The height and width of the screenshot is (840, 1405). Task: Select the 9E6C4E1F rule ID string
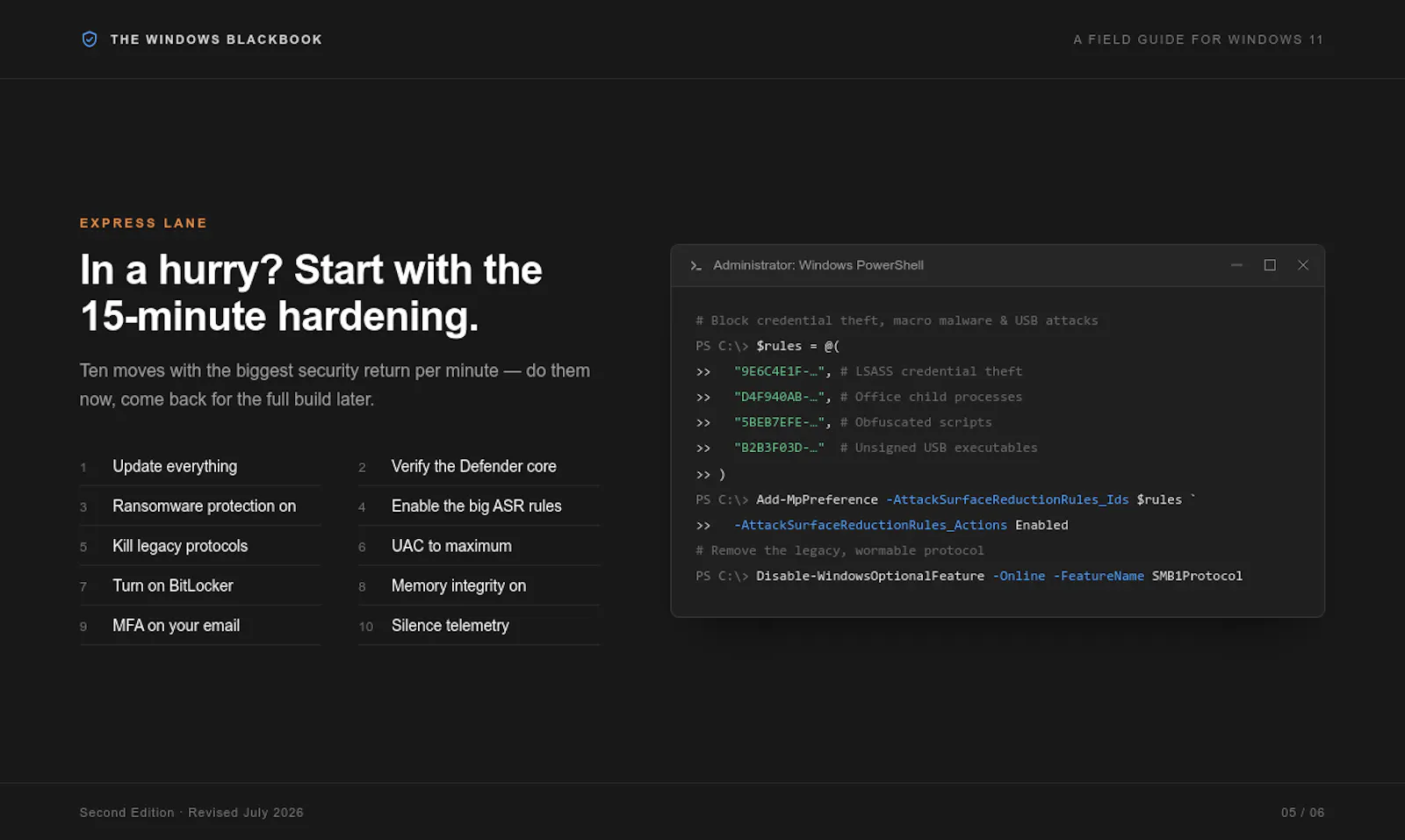pyautogui.click(x=779, y=371)
